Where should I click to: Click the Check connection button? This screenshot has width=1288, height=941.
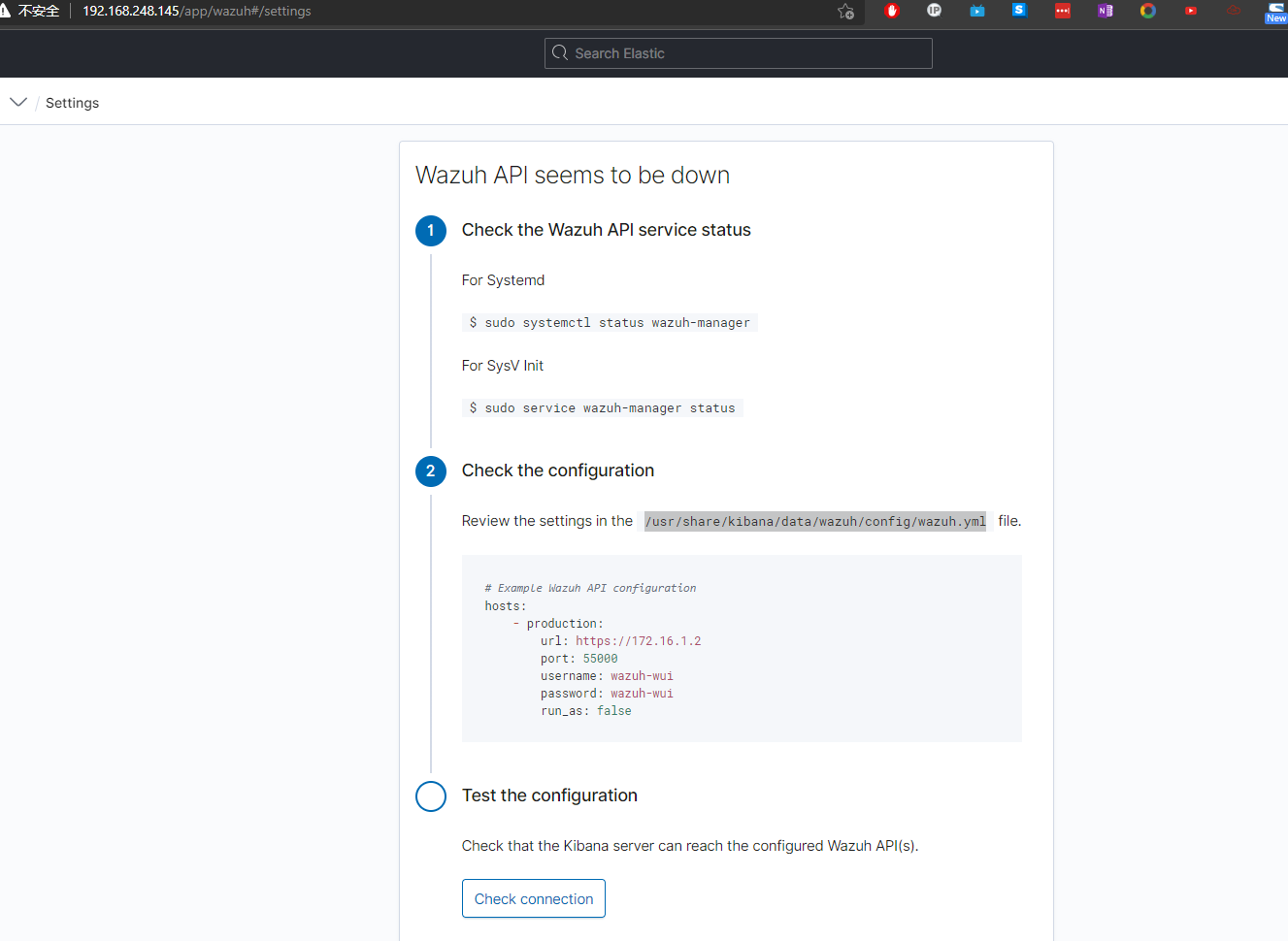[x=534, y=898]
